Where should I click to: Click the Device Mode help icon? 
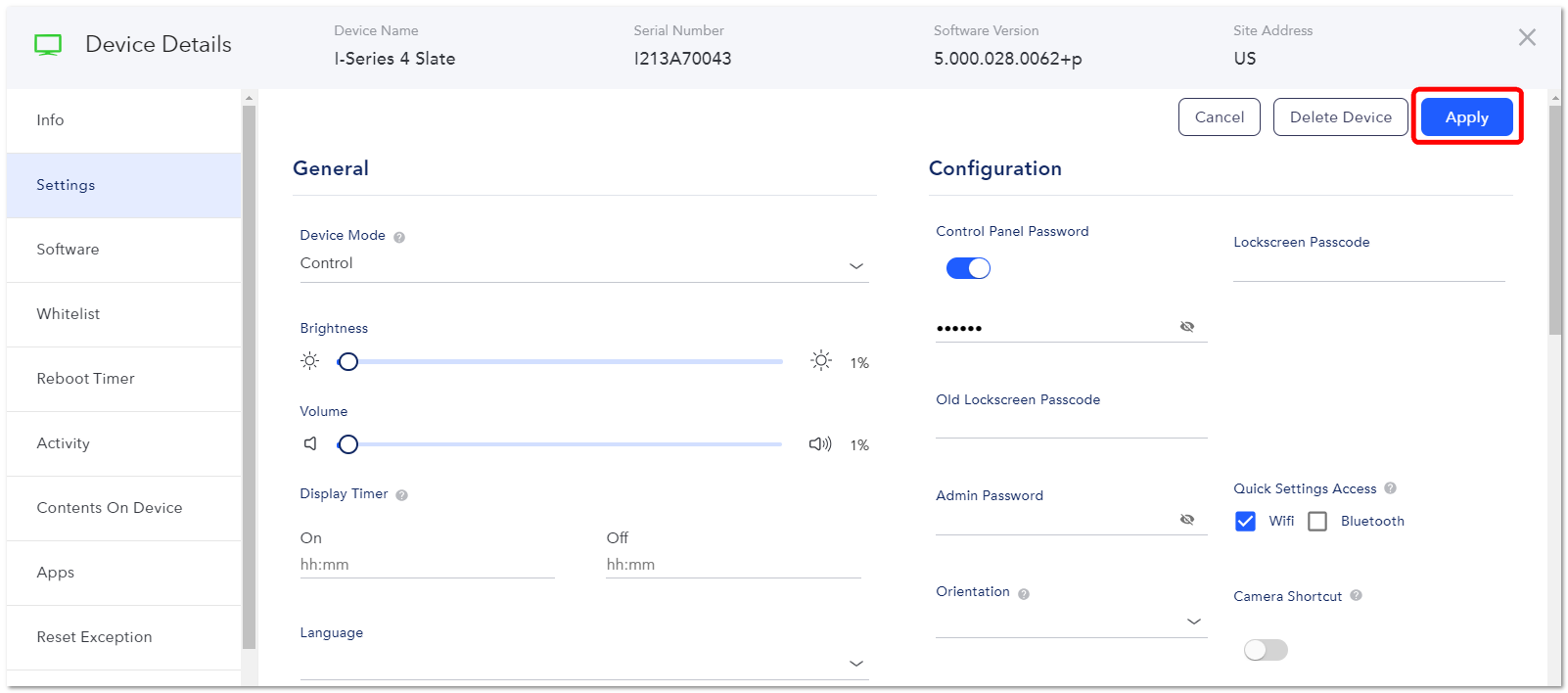click(x=399, y=237)
